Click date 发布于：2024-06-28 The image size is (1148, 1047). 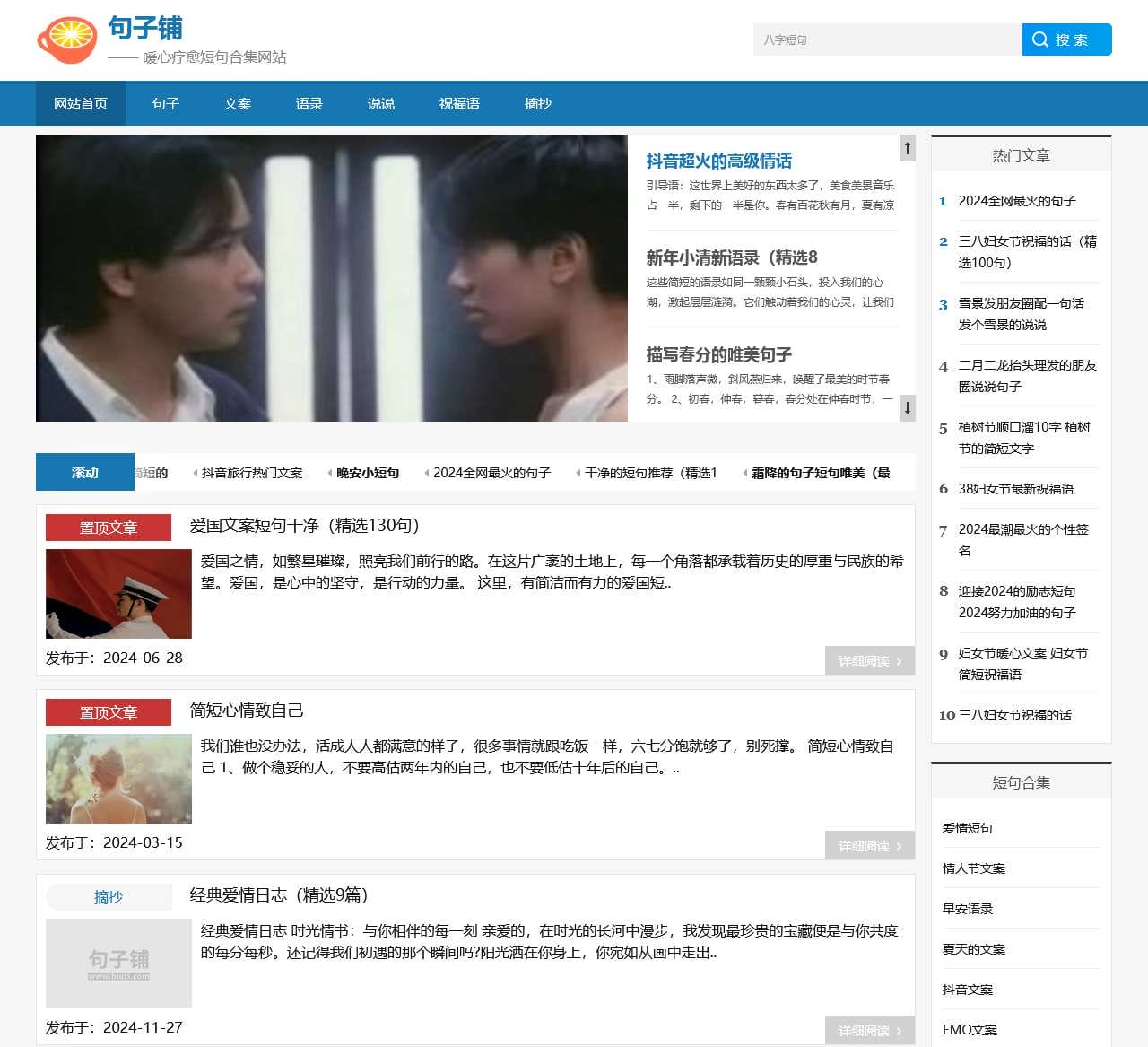click(114, 658)
